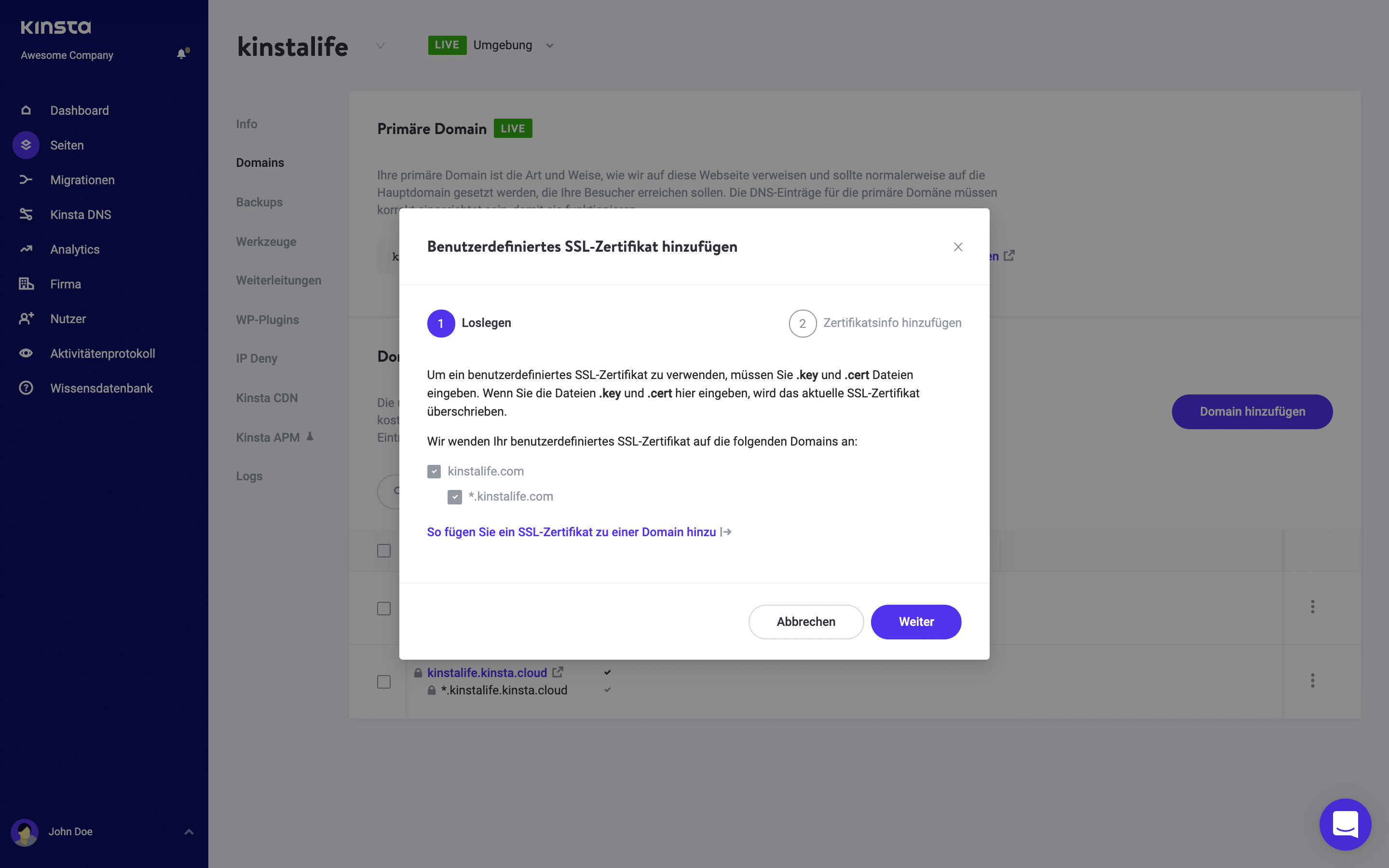Click the Weiter button

coord(916,622)
